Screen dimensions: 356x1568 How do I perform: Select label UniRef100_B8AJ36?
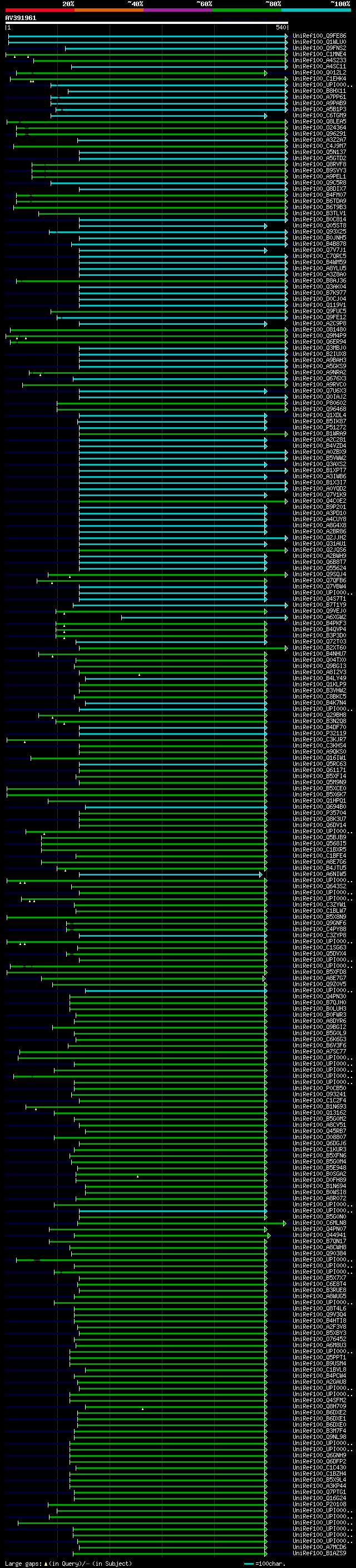point(319,280)
